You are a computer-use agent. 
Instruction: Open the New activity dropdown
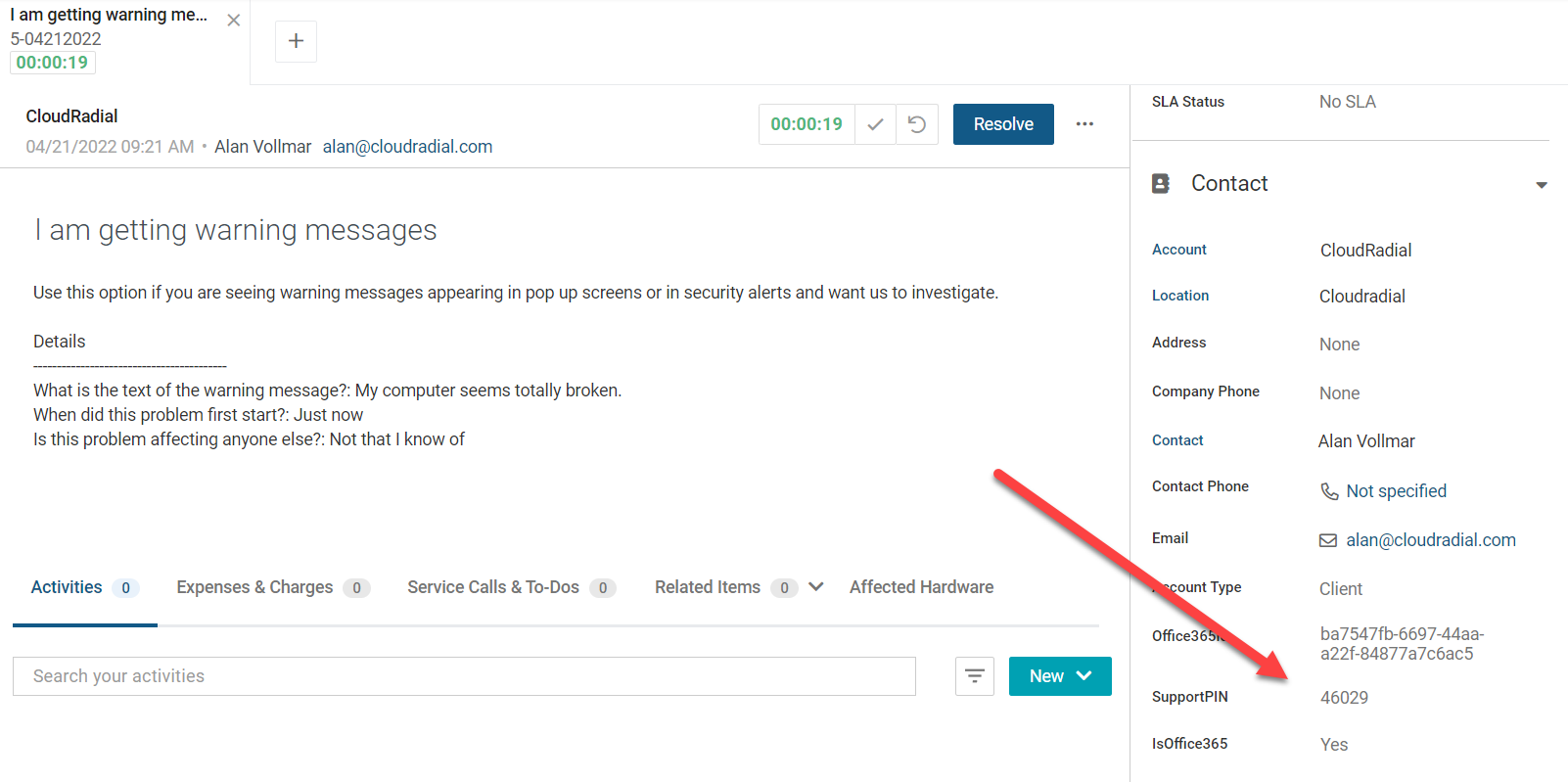(1060, 676)
